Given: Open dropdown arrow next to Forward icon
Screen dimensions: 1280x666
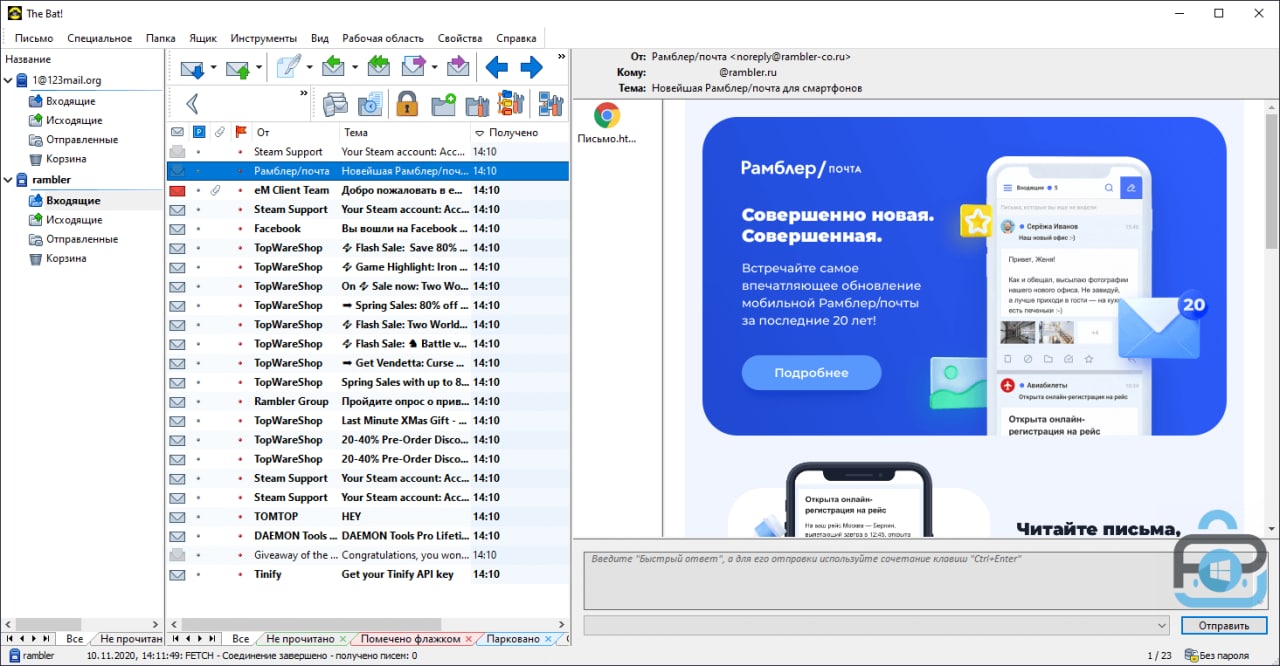Looking at the screenshot, I should pyautogui.click(x=434, y=68).
